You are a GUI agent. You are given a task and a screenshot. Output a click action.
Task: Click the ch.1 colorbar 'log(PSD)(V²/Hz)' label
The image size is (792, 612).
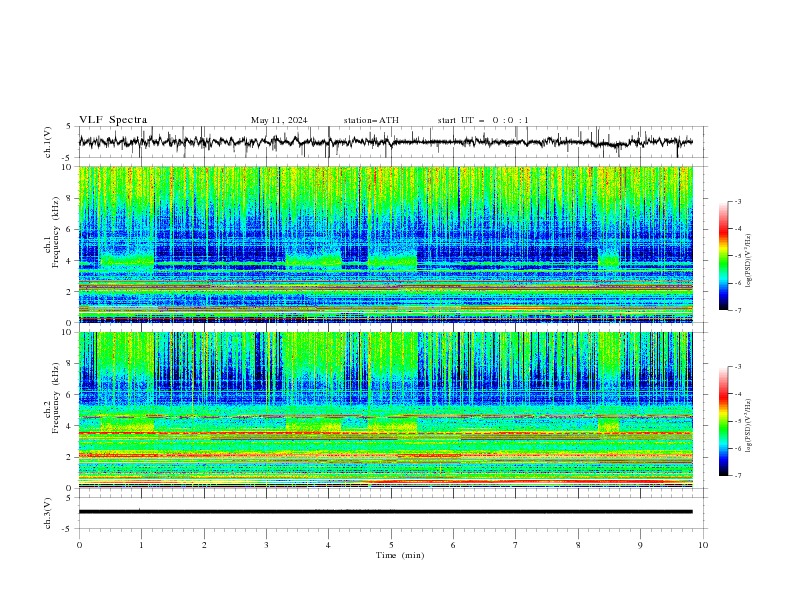click(748, 261)
